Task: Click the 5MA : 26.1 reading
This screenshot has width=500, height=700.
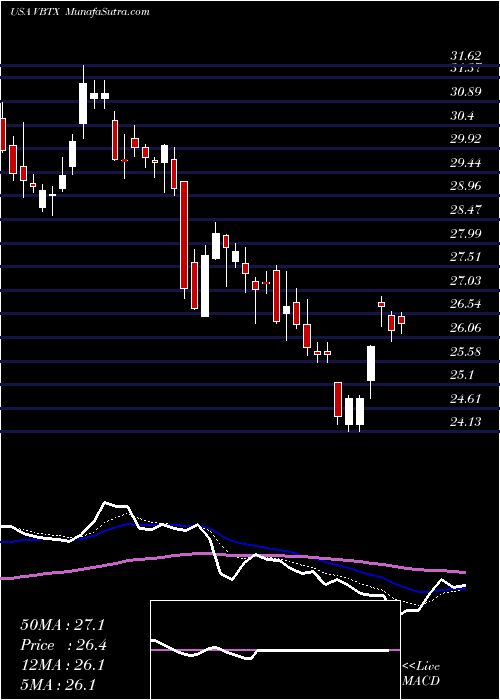Action: [59, 685]
